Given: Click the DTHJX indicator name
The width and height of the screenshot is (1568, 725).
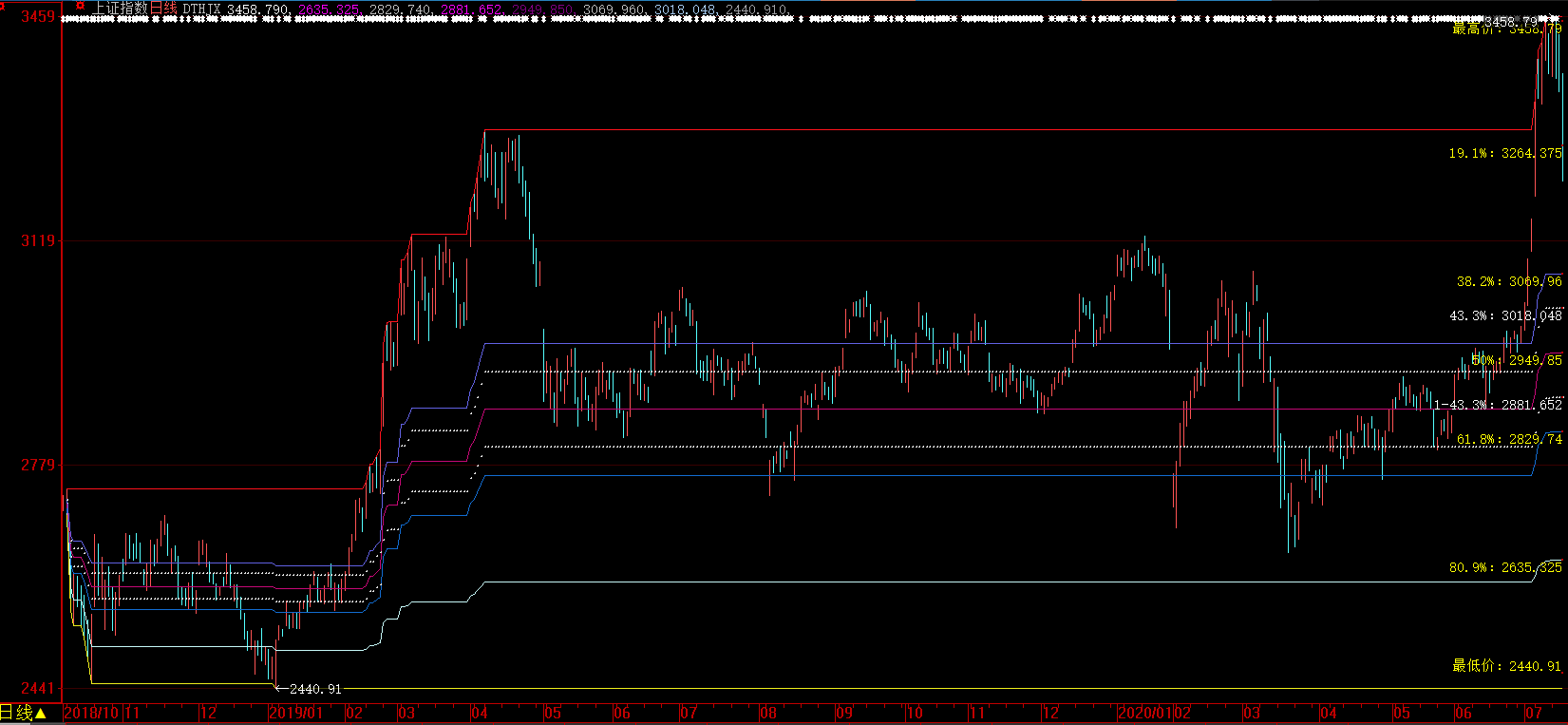Looking at the screenshot, I should coord(202,10).
